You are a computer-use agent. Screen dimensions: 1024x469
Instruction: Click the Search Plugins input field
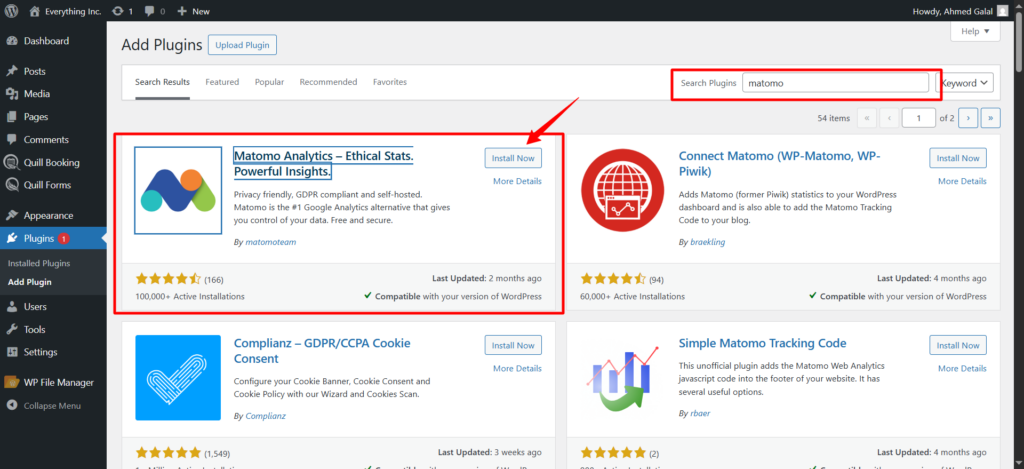835,83
